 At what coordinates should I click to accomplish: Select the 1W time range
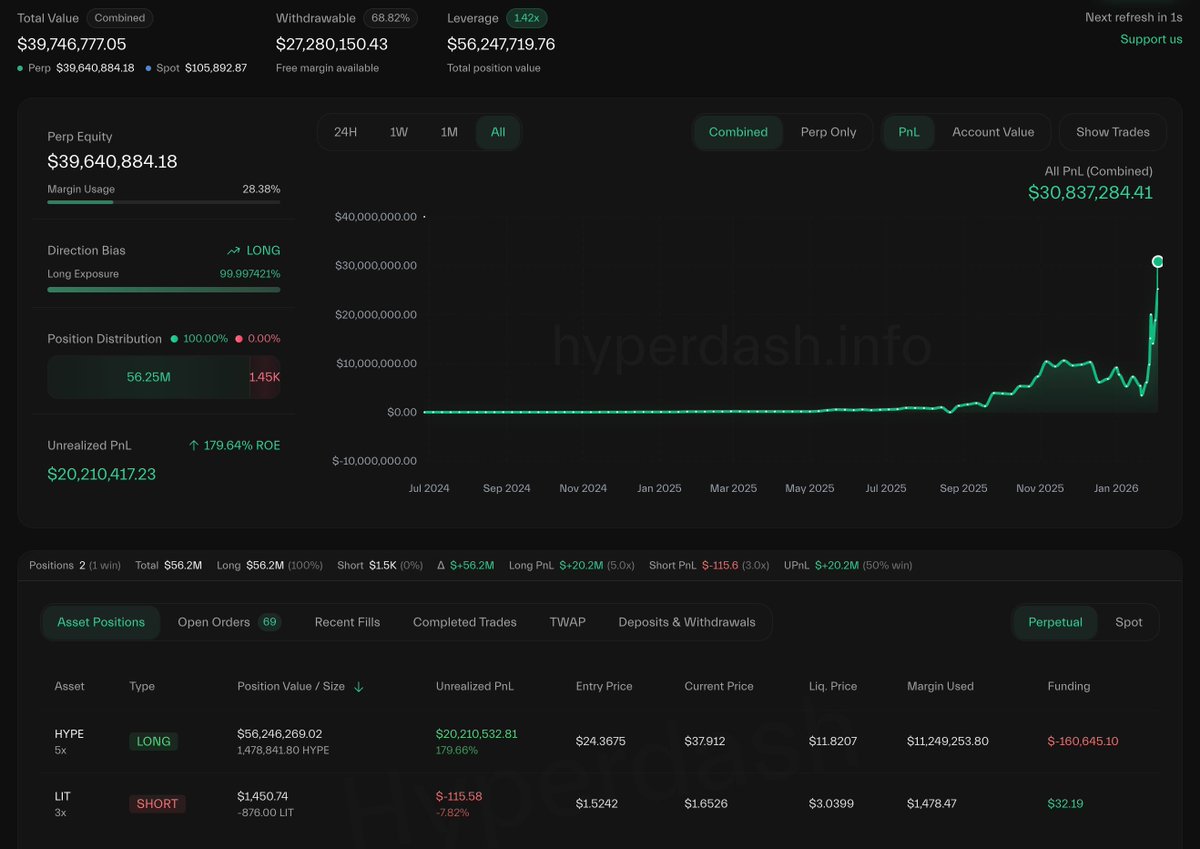(x=399, y=132)
